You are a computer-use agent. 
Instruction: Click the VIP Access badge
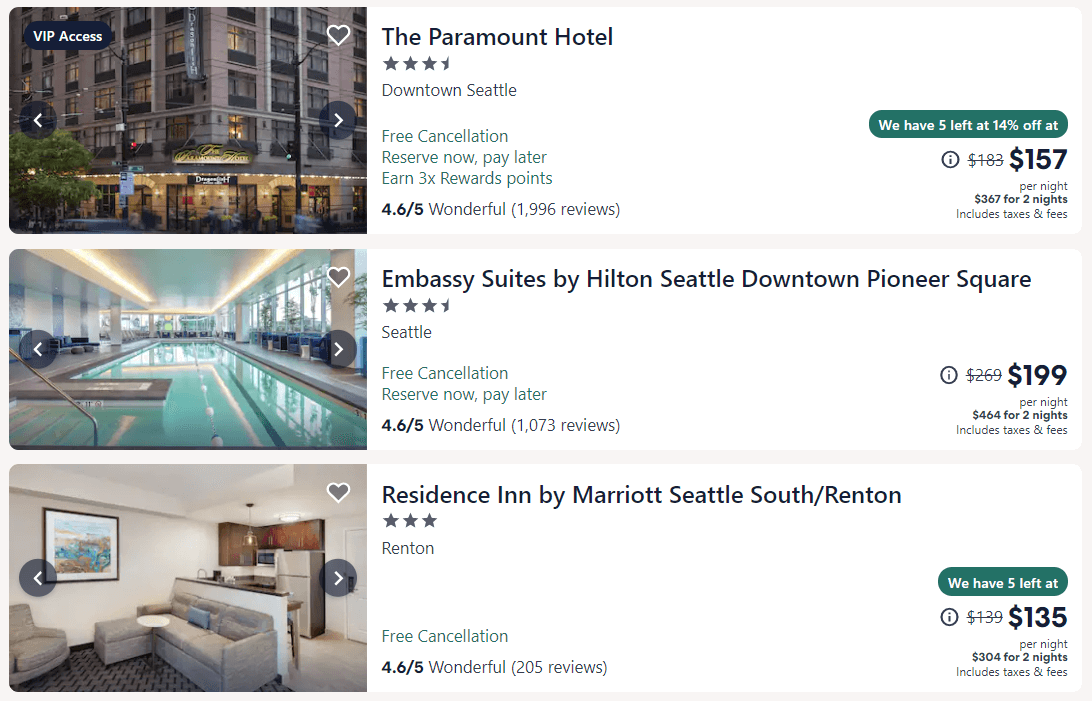pos(68,34)
